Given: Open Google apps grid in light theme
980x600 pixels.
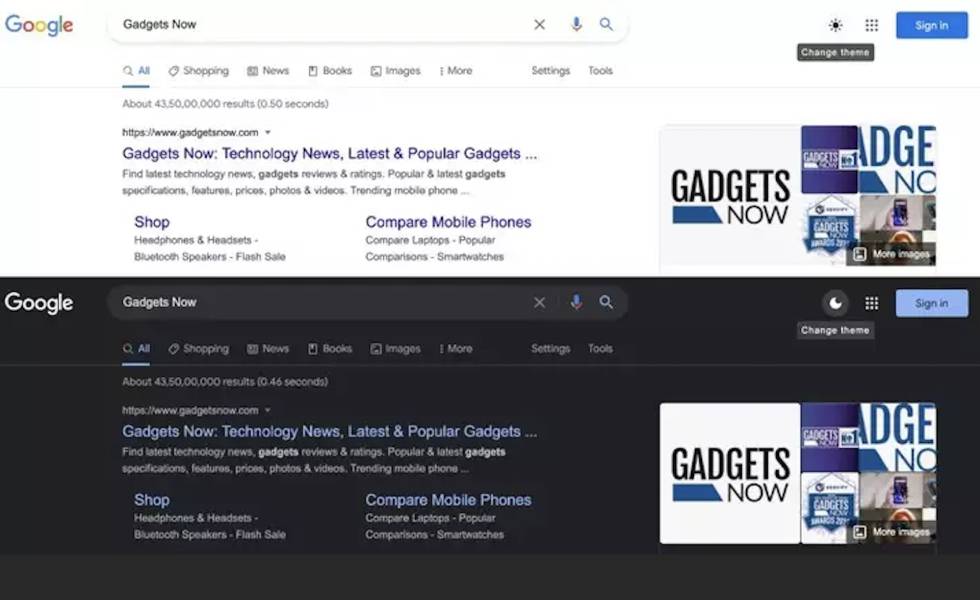Looking at the screenshot, I should 871,25.
